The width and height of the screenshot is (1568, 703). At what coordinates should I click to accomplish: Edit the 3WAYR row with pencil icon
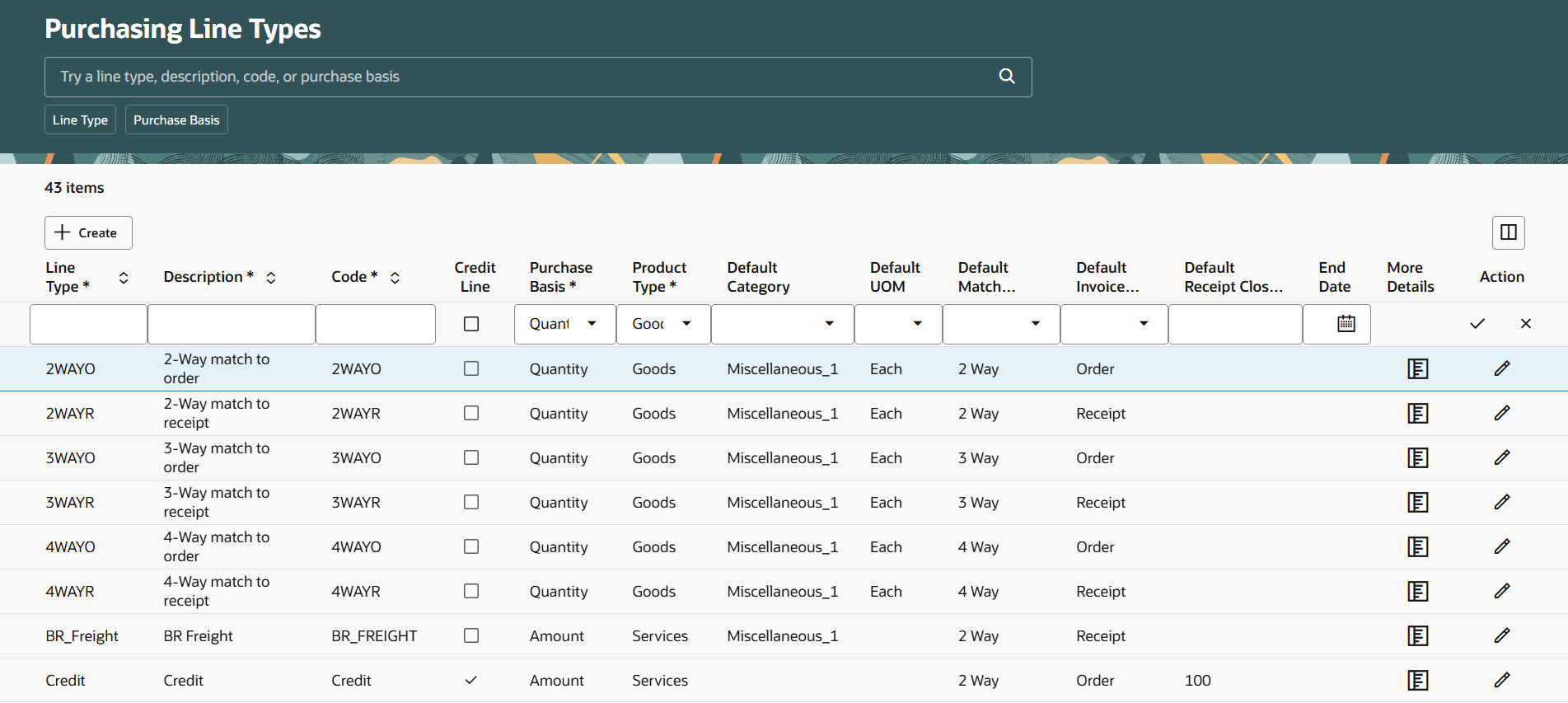click(x=1501, y=502)
